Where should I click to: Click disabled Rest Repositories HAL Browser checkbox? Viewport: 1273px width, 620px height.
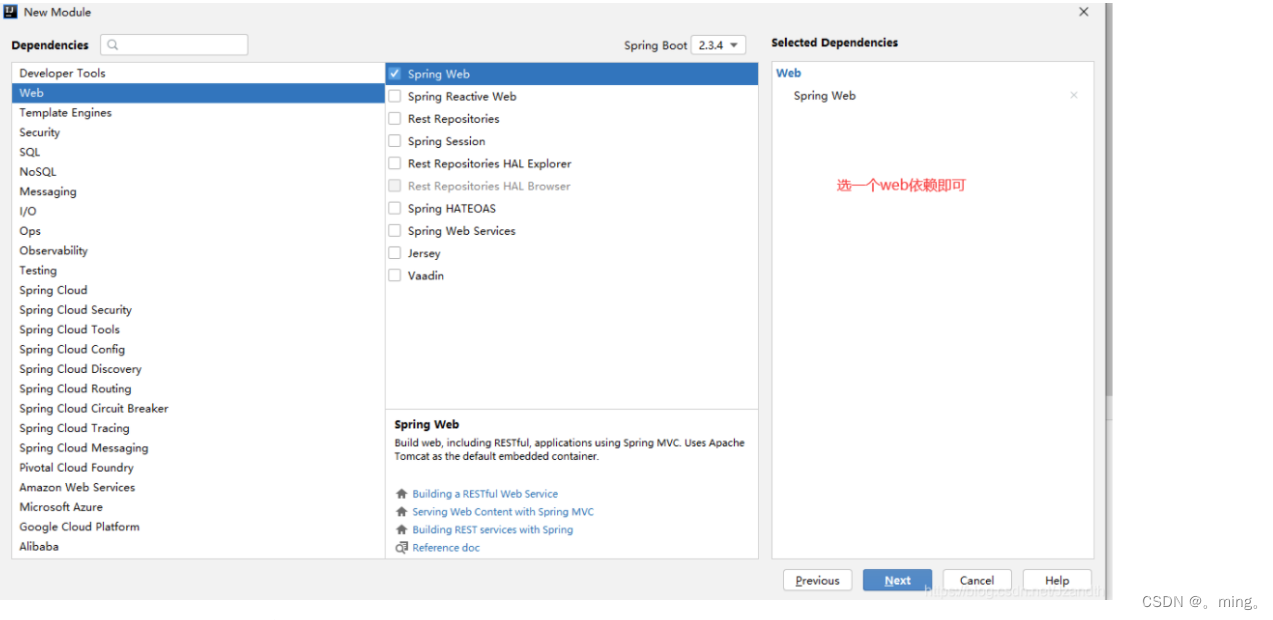pyautogui.click(x=395, y=186)
